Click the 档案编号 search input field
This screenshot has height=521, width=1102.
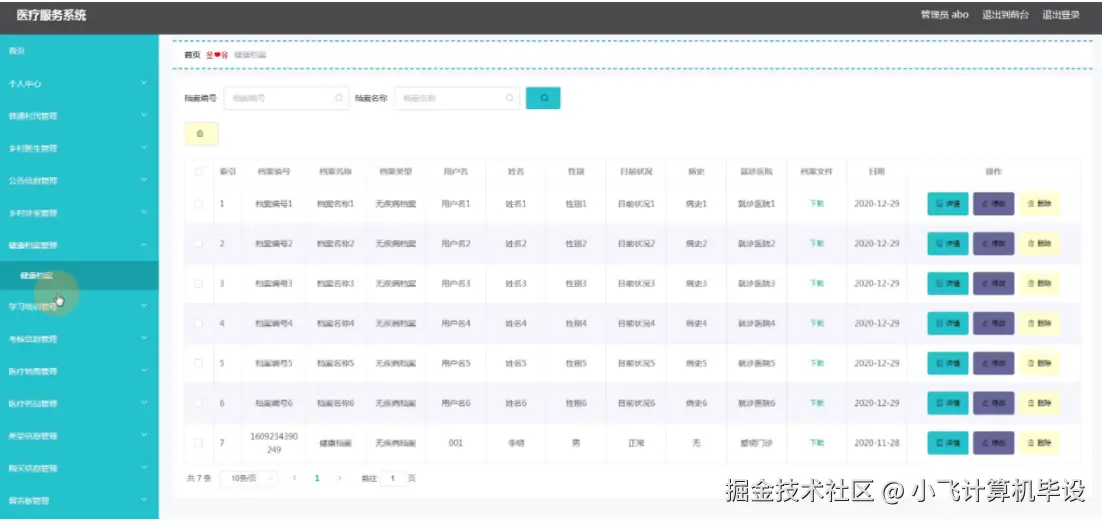pos(286,98)
